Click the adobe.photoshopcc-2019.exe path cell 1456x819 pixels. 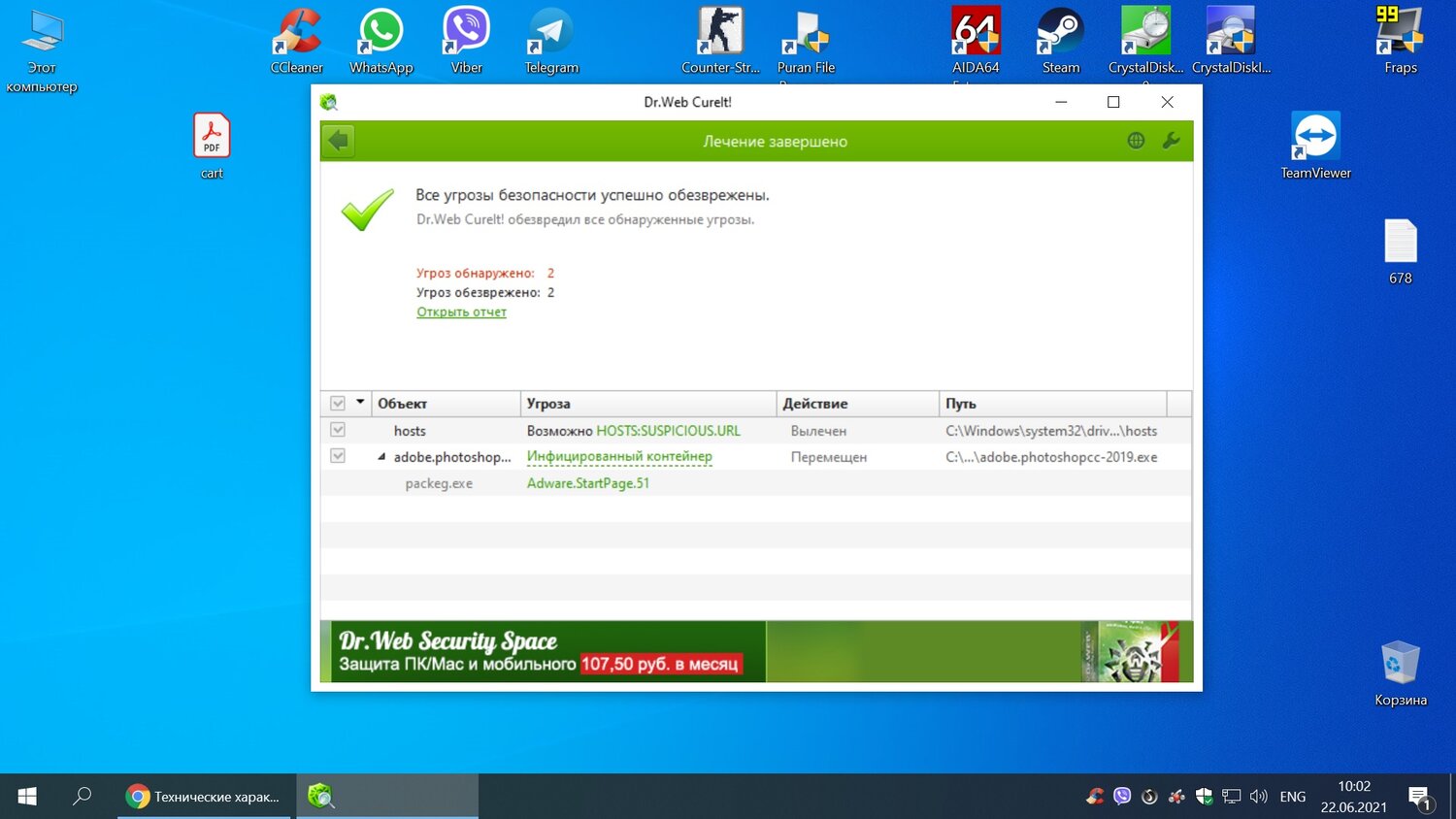click(x=1051, y=457)
